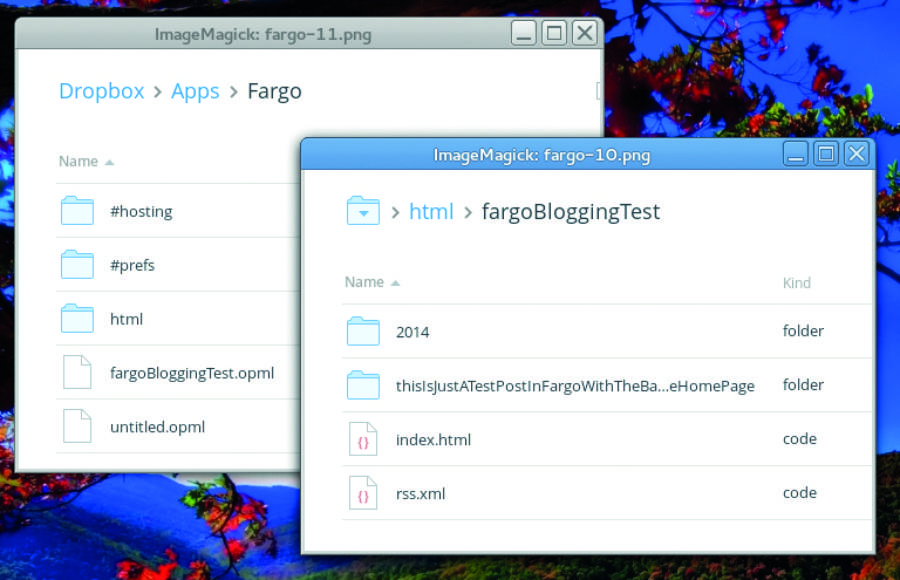Maximize the fargo-11.png window
The width and height of the screenshot is (900, 580).
(554, 33)
